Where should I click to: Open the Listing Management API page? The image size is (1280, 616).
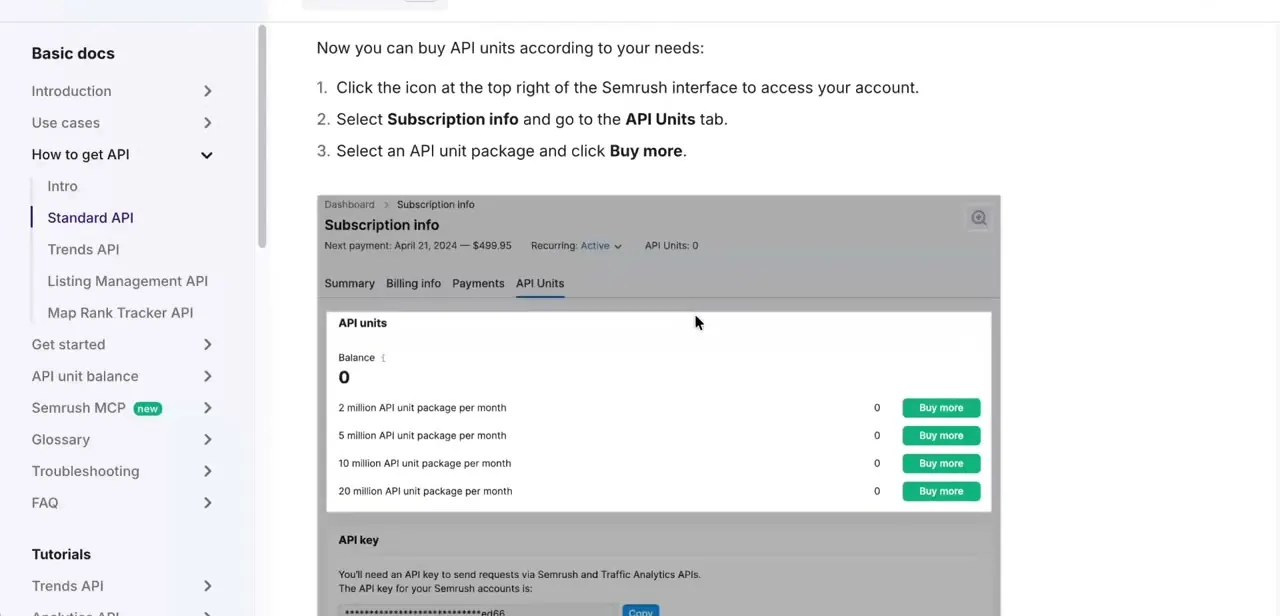click(127, 281)
